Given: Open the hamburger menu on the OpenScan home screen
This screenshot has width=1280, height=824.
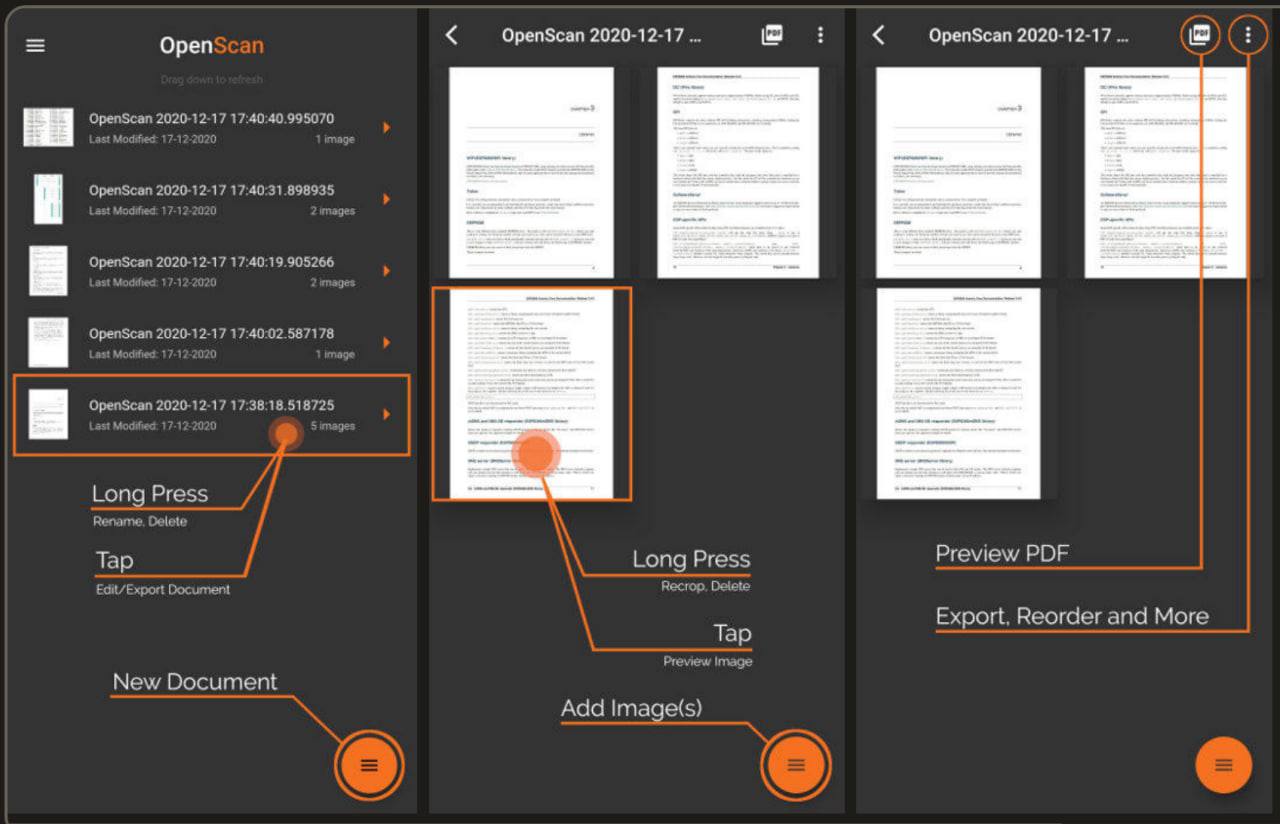Looking at the screenshot, I should coord(35,46).
